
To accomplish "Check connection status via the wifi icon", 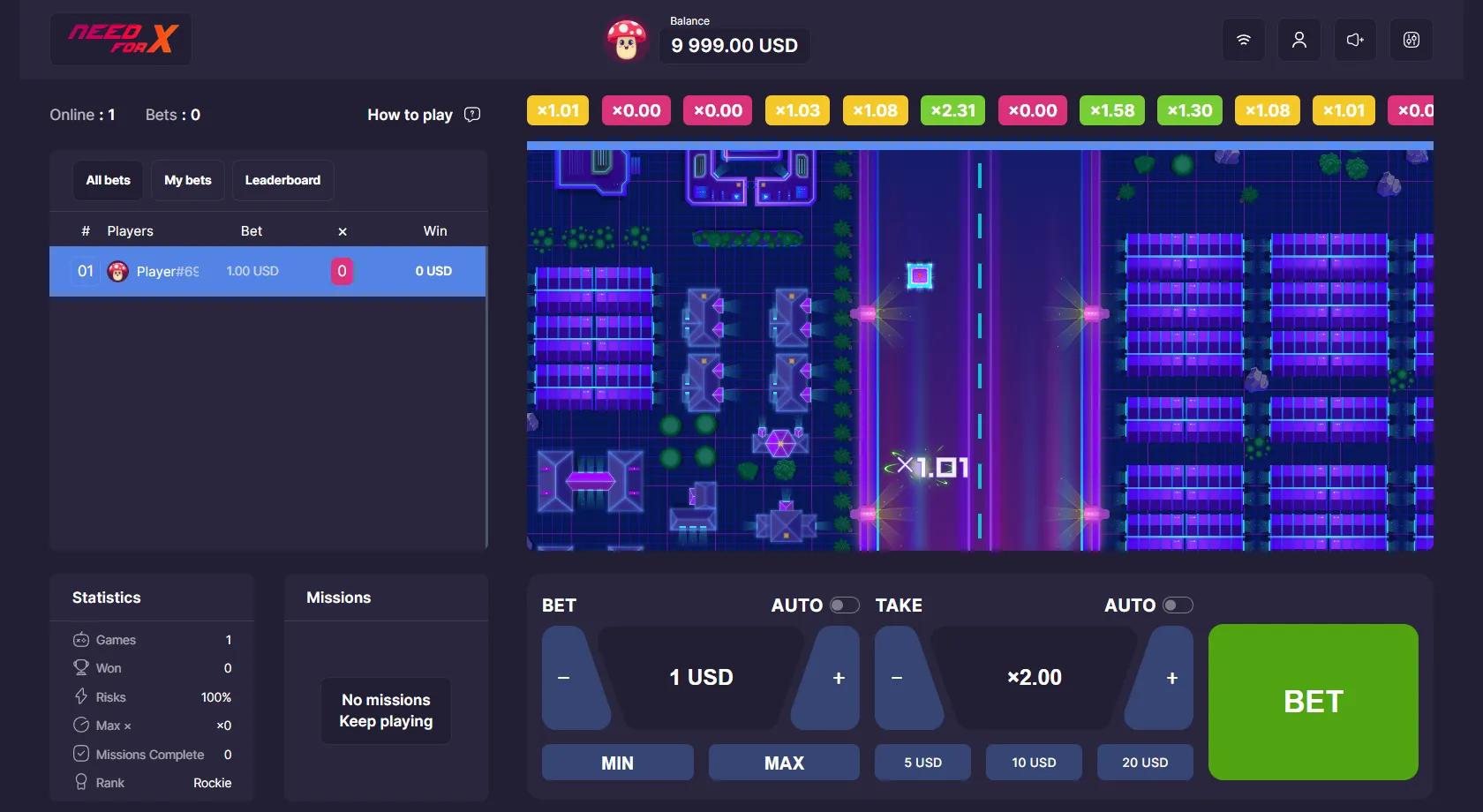I will pos(1243,40).
